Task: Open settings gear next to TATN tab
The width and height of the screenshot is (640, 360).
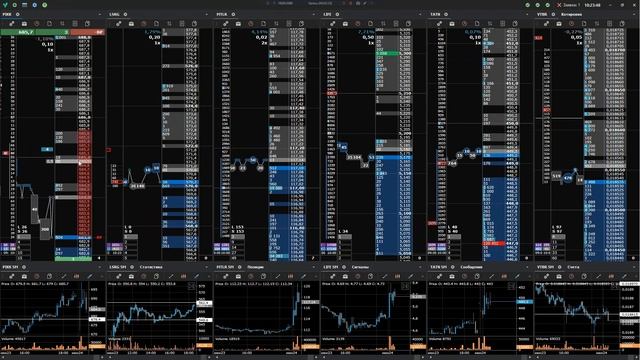Action: [x=446, y=14]
